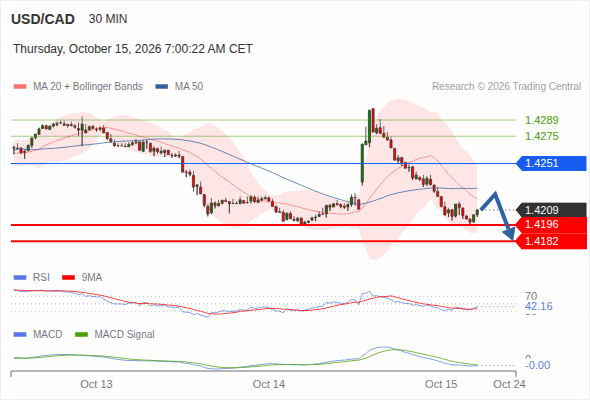Image resolution: width=590 pixels, height=400 pixels.
Task: Click the MACD legend color swatch
Action: pyautogui.click(x=20, y=335)
